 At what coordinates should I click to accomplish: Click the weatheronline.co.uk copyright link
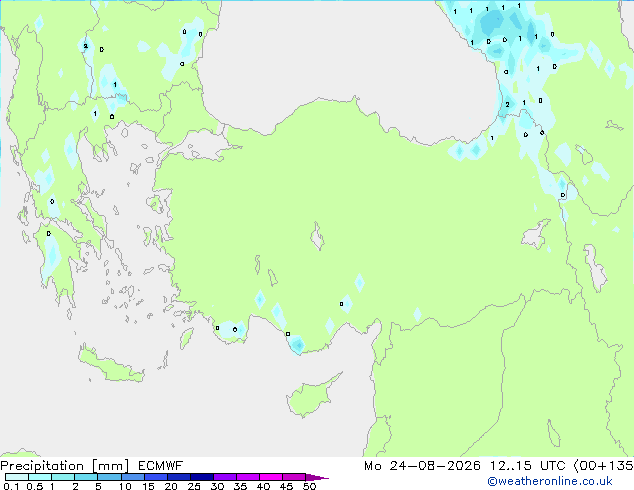(x=550, y=481)
